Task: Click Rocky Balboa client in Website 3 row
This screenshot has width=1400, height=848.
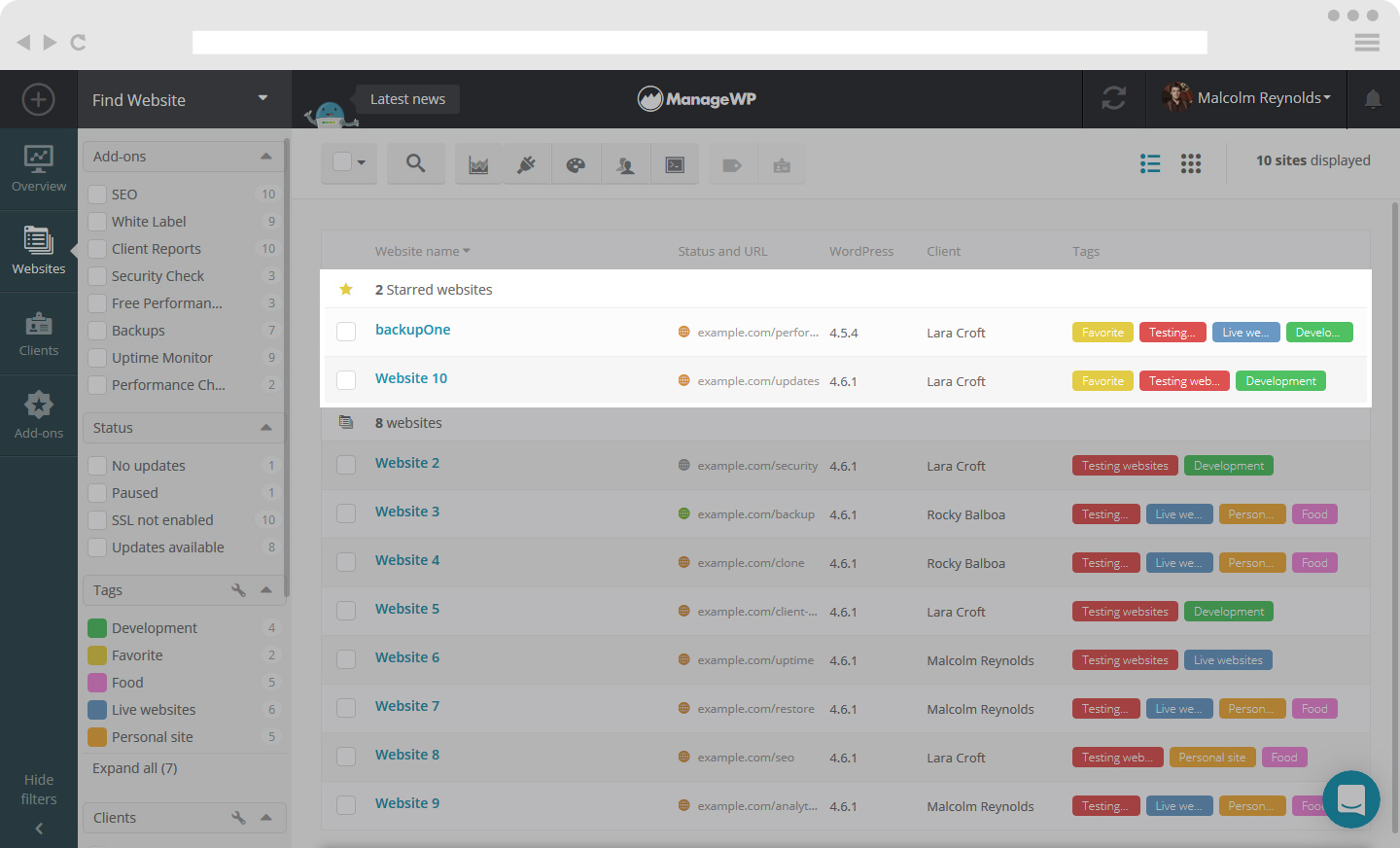Action: (x=965, y=514)
